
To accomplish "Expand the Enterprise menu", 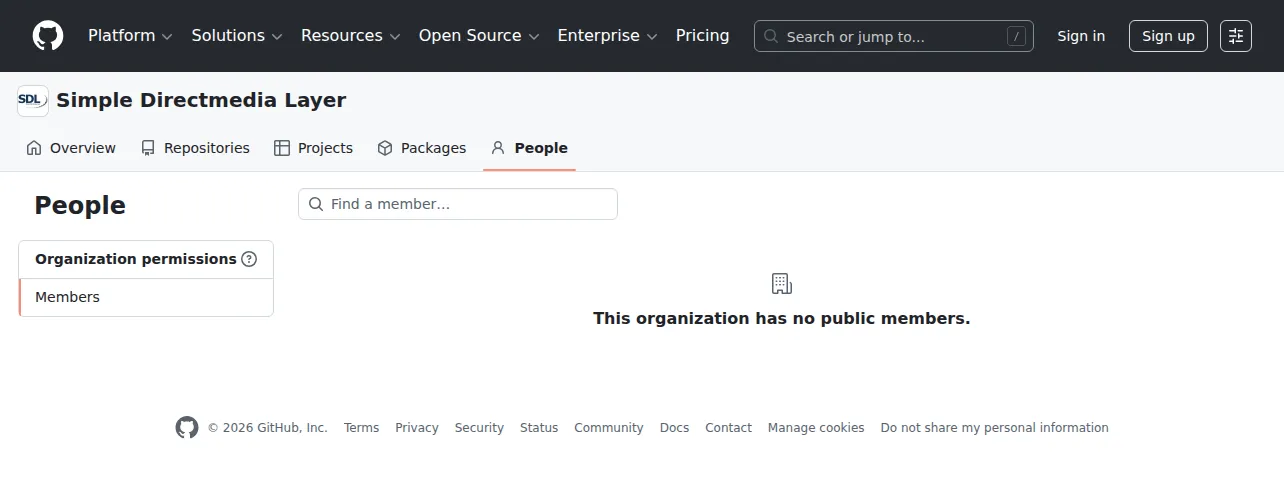I will pos(607,36).
